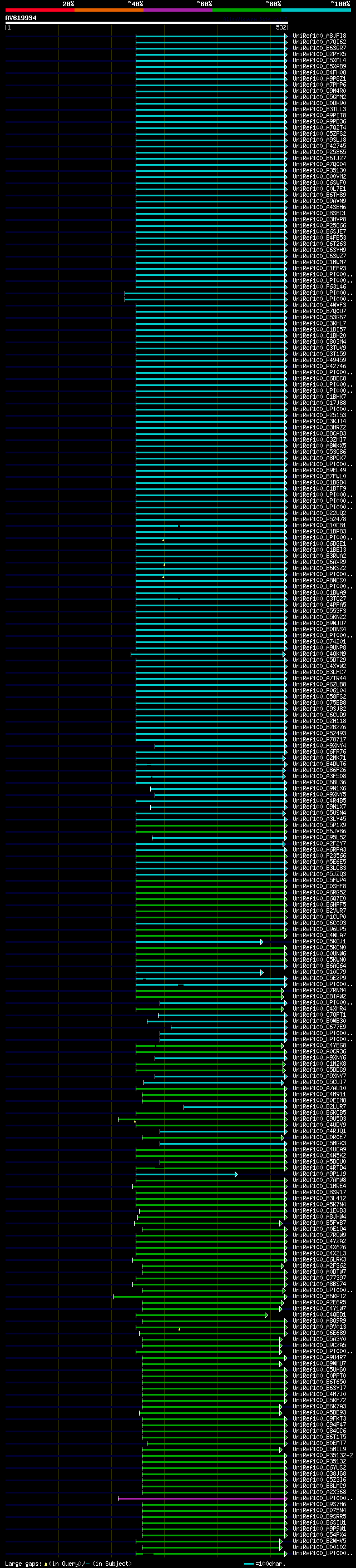The image size is (356, 1568).
Task: Click the green alignment bar for UniRef100_A1CUP0
Action: (211, 917)
